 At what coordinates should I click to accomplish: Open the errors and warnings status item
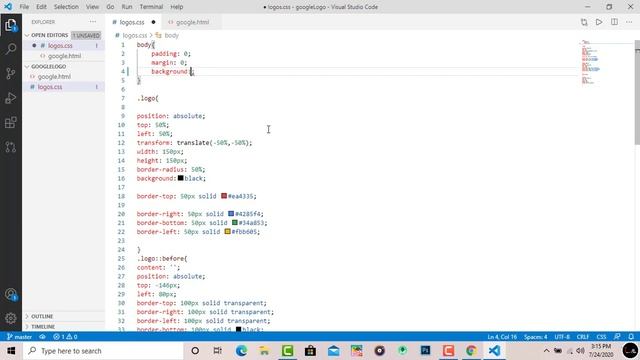65,337
